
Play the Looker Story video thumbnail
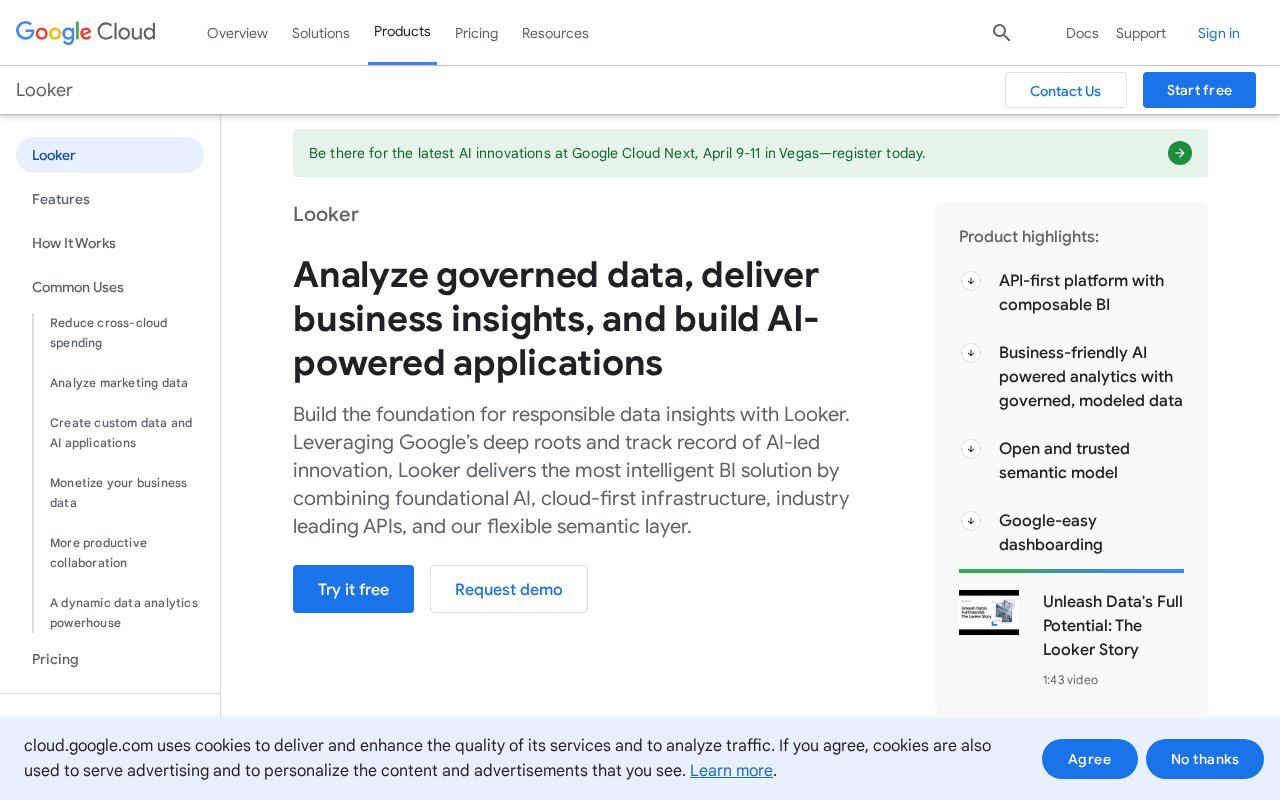click(989, 612)
